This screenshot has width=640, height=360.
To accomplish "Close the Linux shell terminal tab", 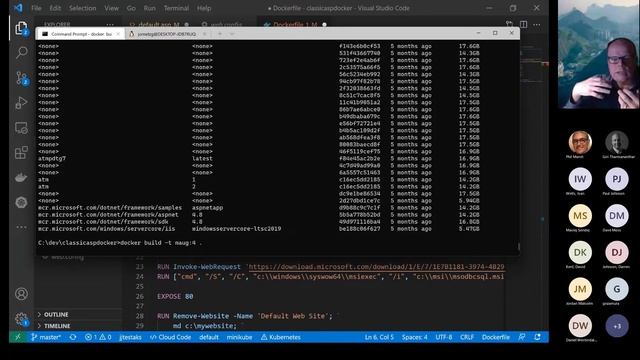I will (x=205, y=34).
